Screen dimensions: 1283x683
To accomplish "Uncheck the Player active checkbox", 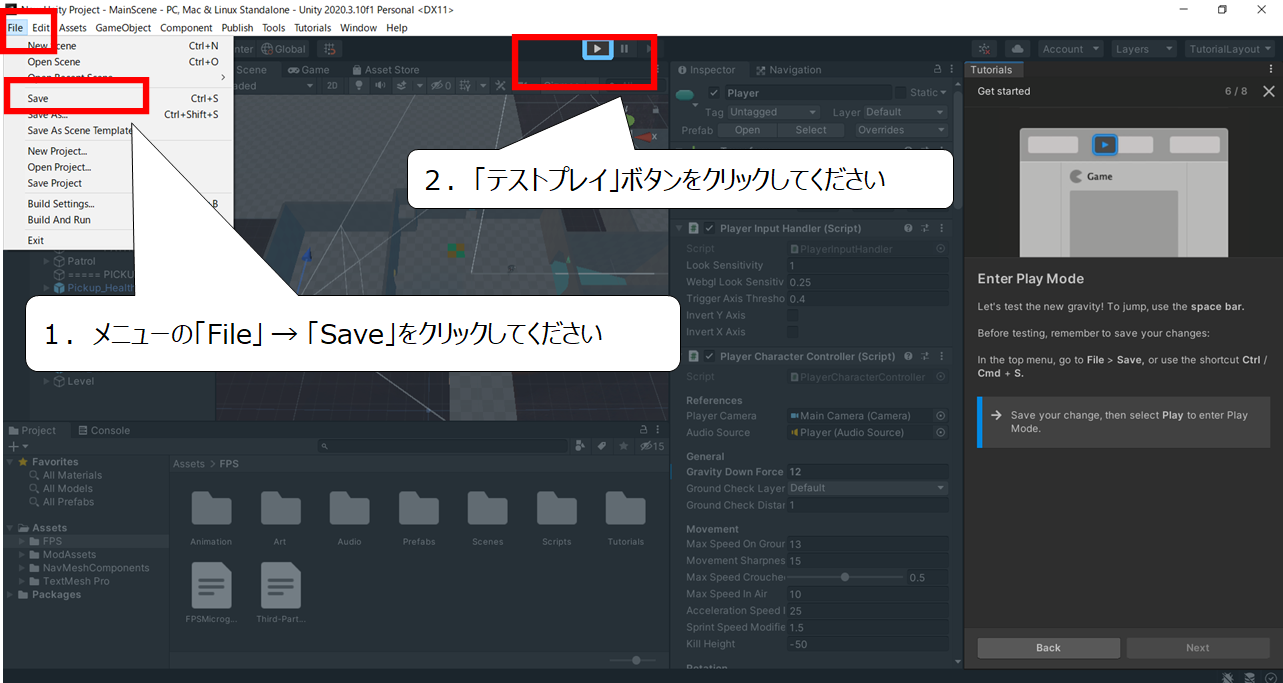I will [714, 93].
